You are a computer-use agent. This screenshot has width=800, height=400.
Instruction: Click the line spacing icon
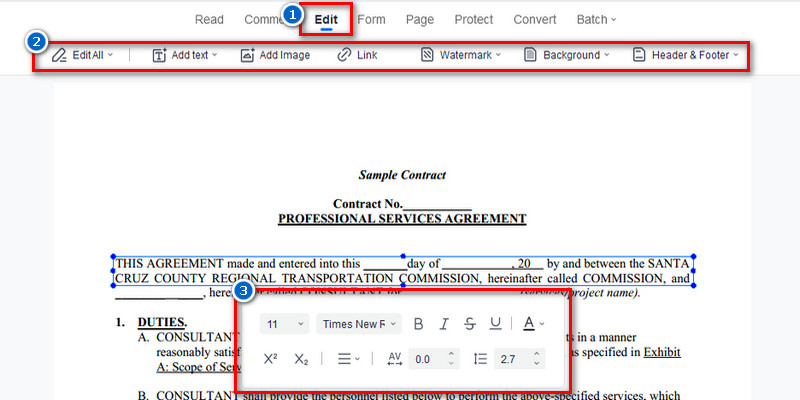click(480, 359)
